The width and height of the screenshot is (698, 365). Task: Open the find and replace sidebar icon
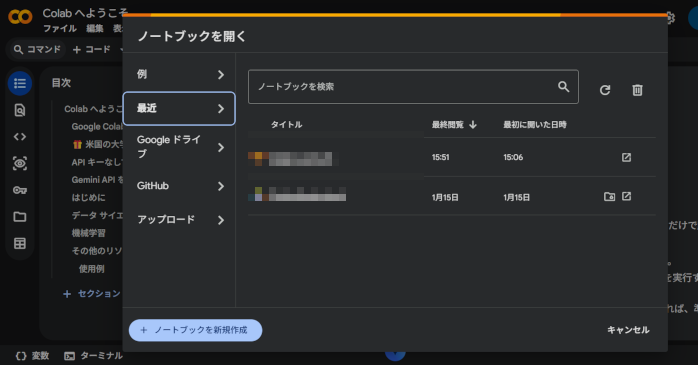[x=20, y=110]
